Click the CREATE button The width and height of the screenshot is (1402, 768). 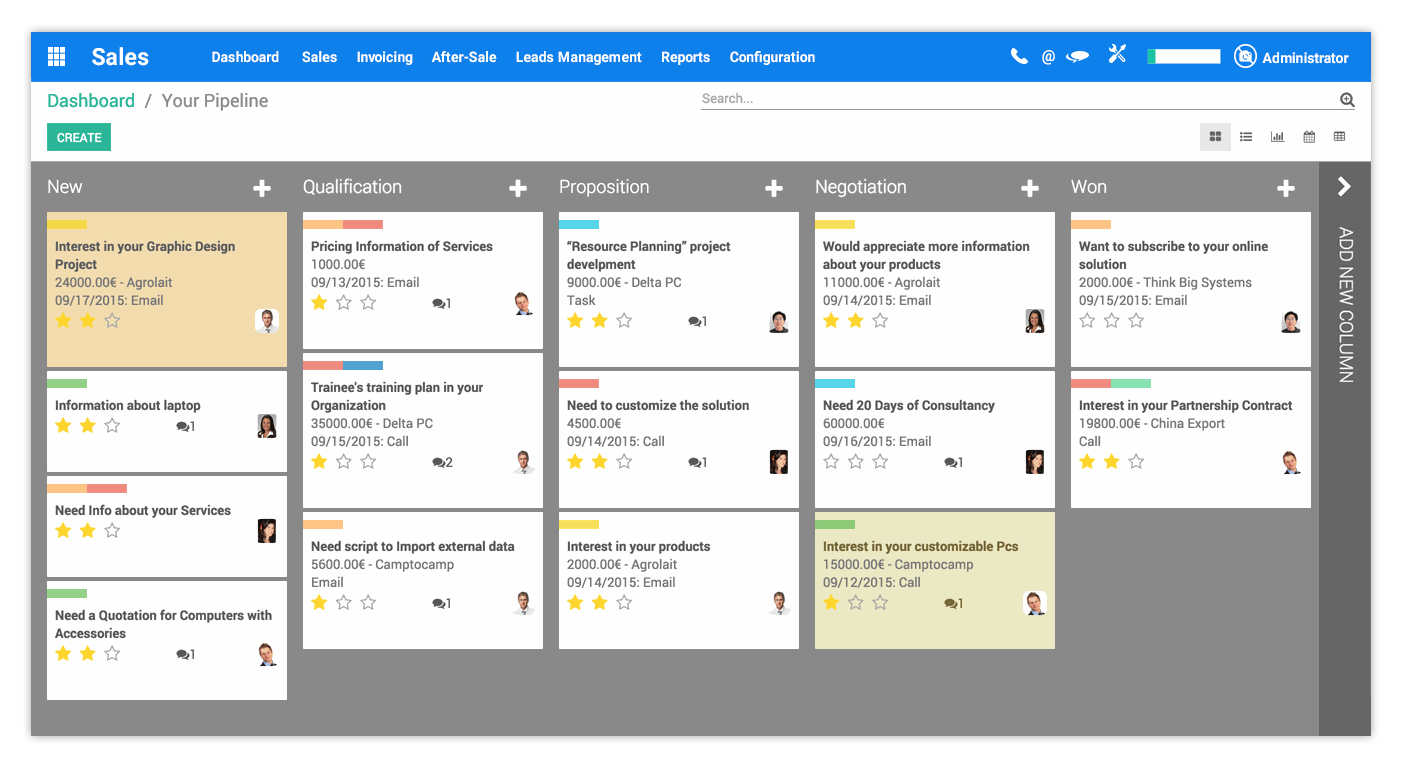click(78, 136)
